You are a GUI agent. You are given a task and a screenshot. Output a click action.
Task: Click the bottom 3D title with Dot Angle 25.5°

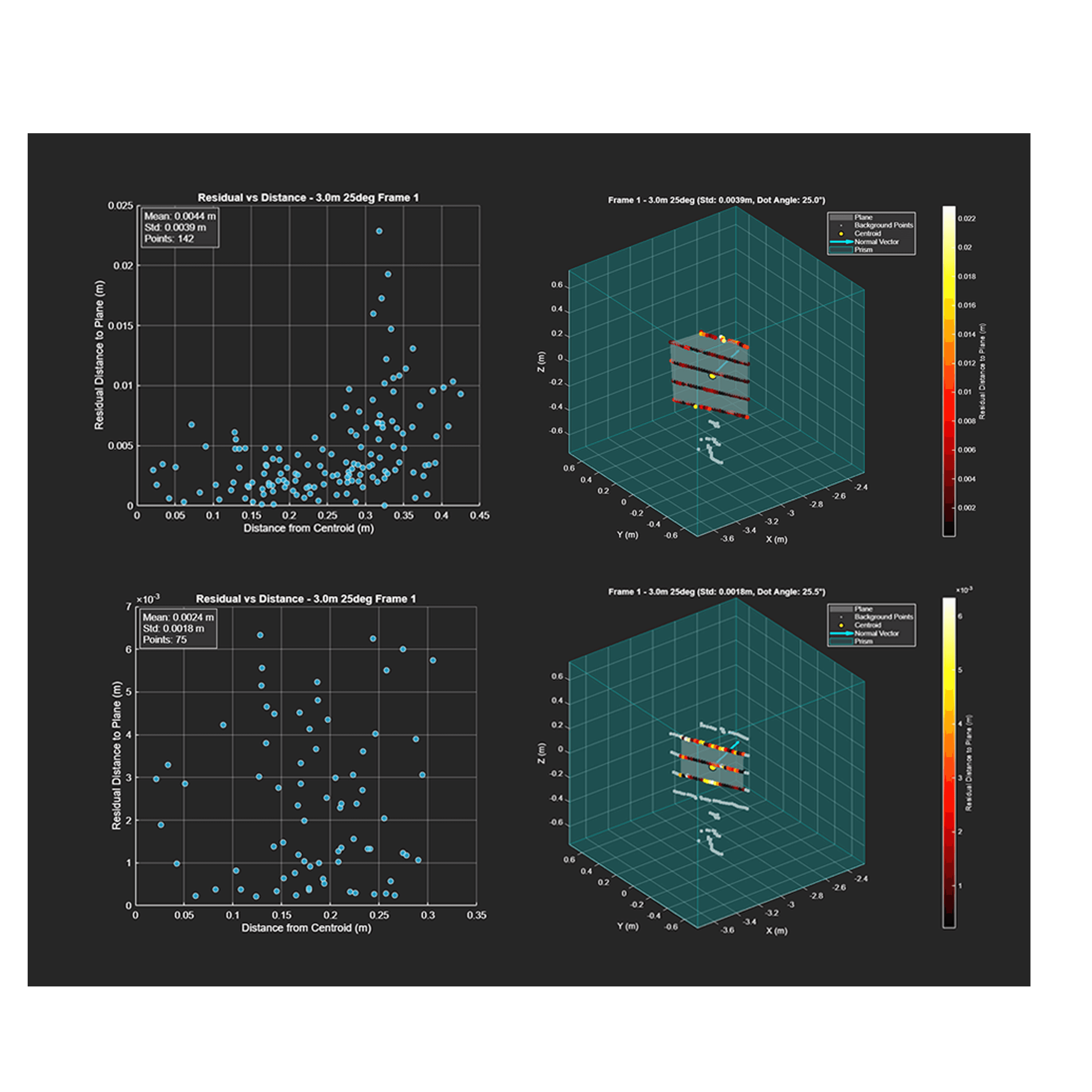point(716,592)
